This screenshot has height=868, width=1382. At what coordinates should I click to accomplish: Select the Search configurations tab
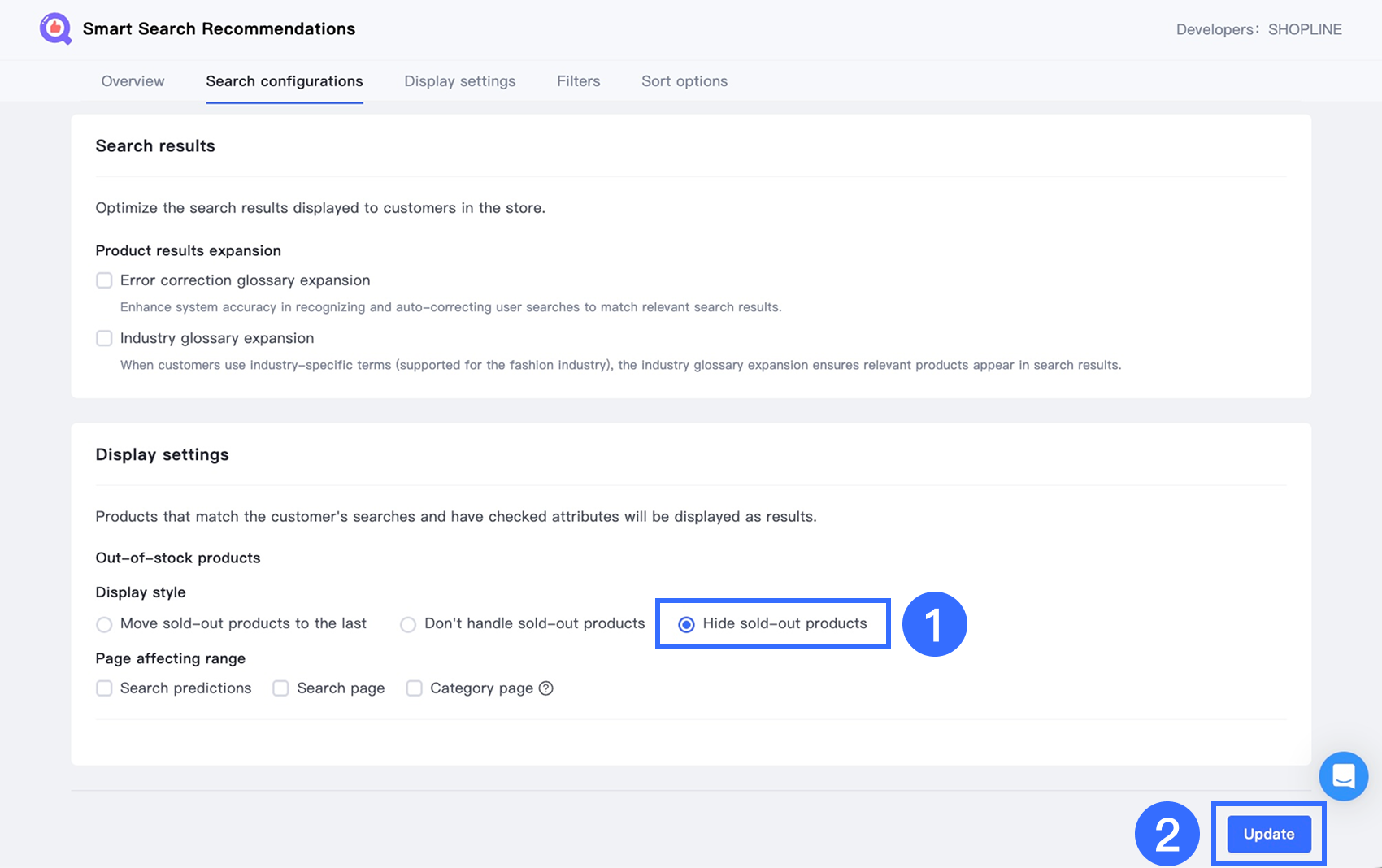tap(285, 81)
